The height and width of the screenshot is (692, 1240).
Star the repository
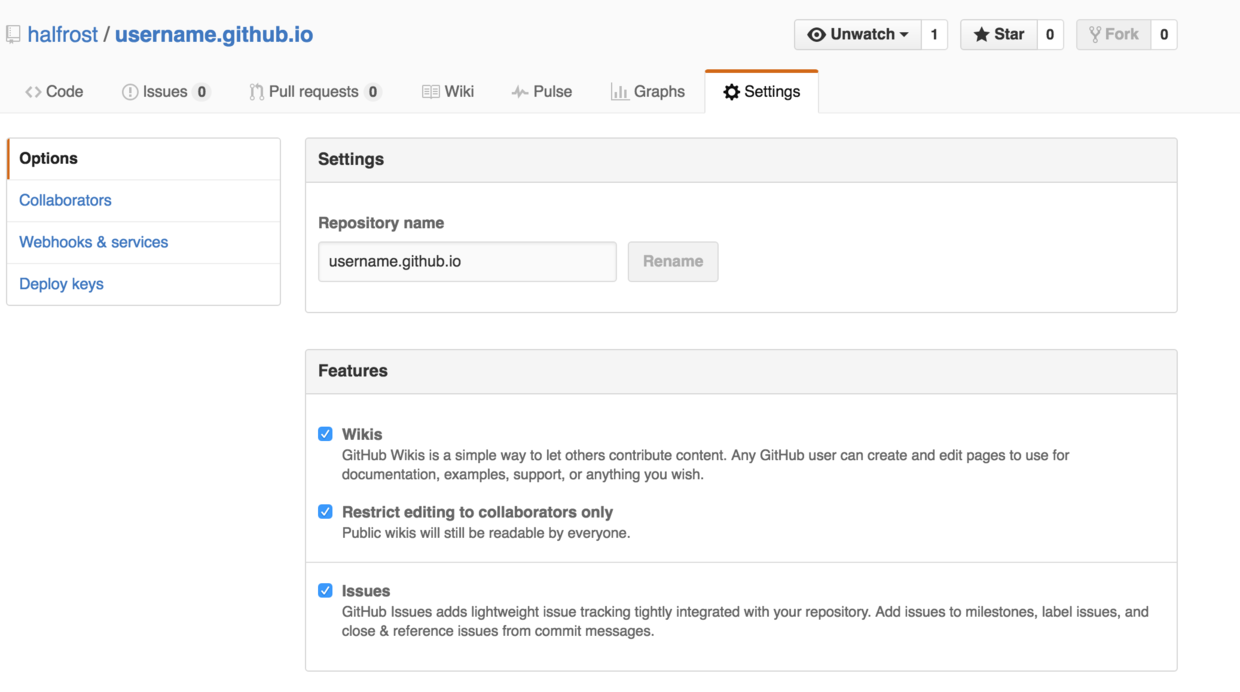(x=998, y=35)
